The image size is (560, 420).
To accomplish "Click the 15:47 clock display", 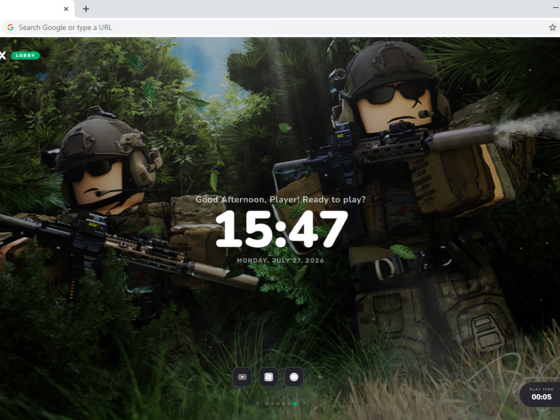I will click(281, 229).
